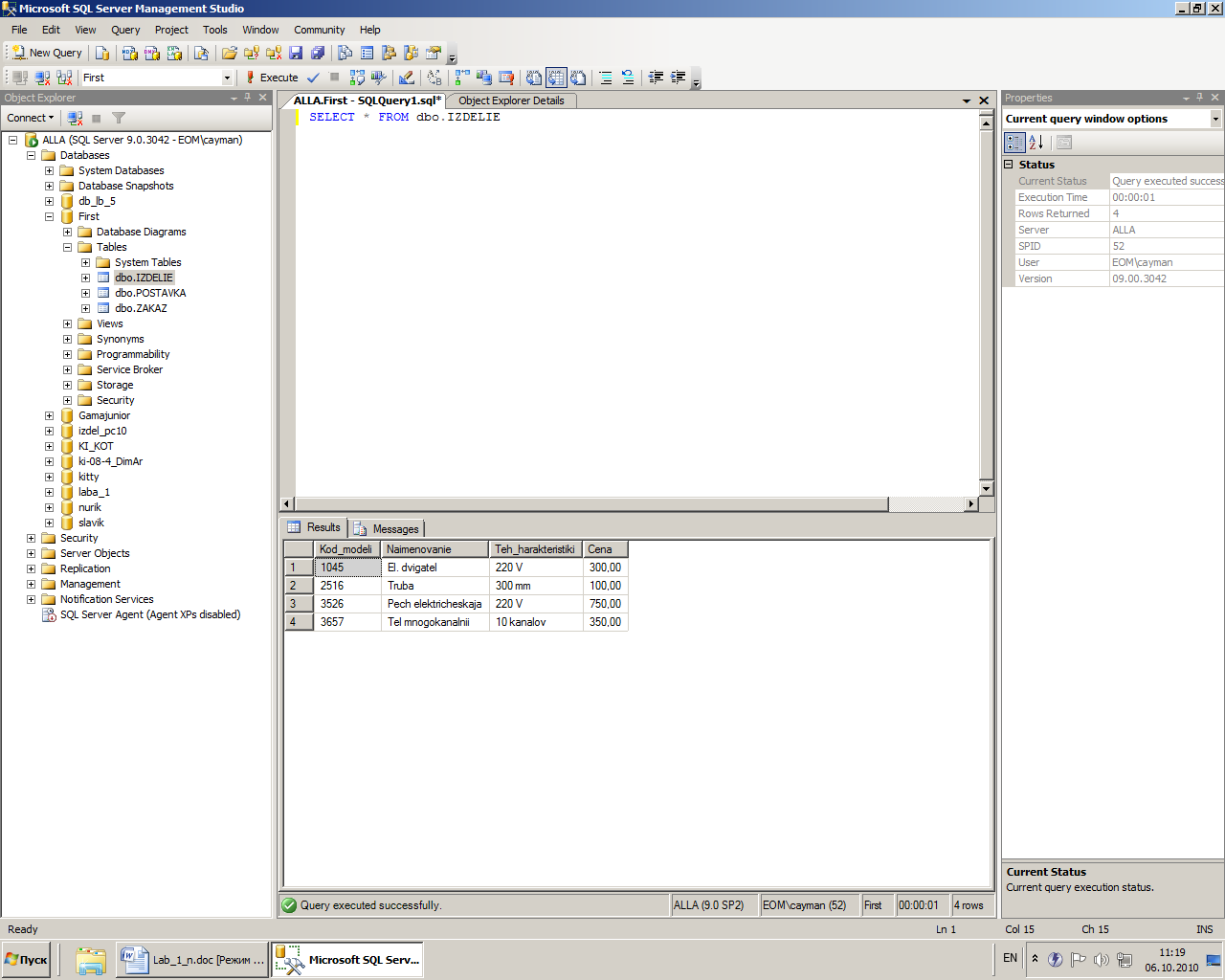Expand the Views folder
1225x980 pixels.
tap(67, 323)
